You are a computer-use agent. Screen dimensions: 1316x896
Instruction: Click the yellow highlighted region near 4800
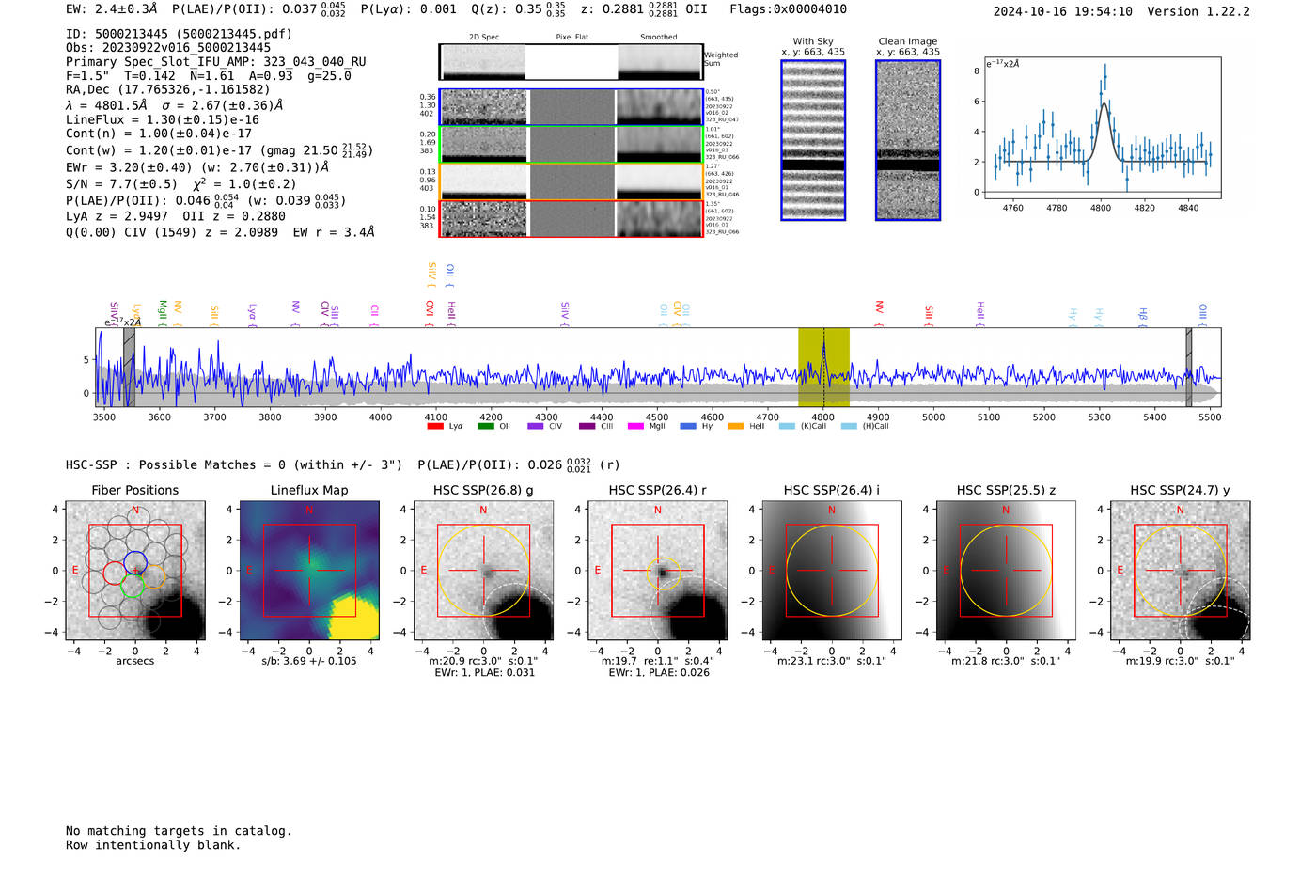[823, 367]
